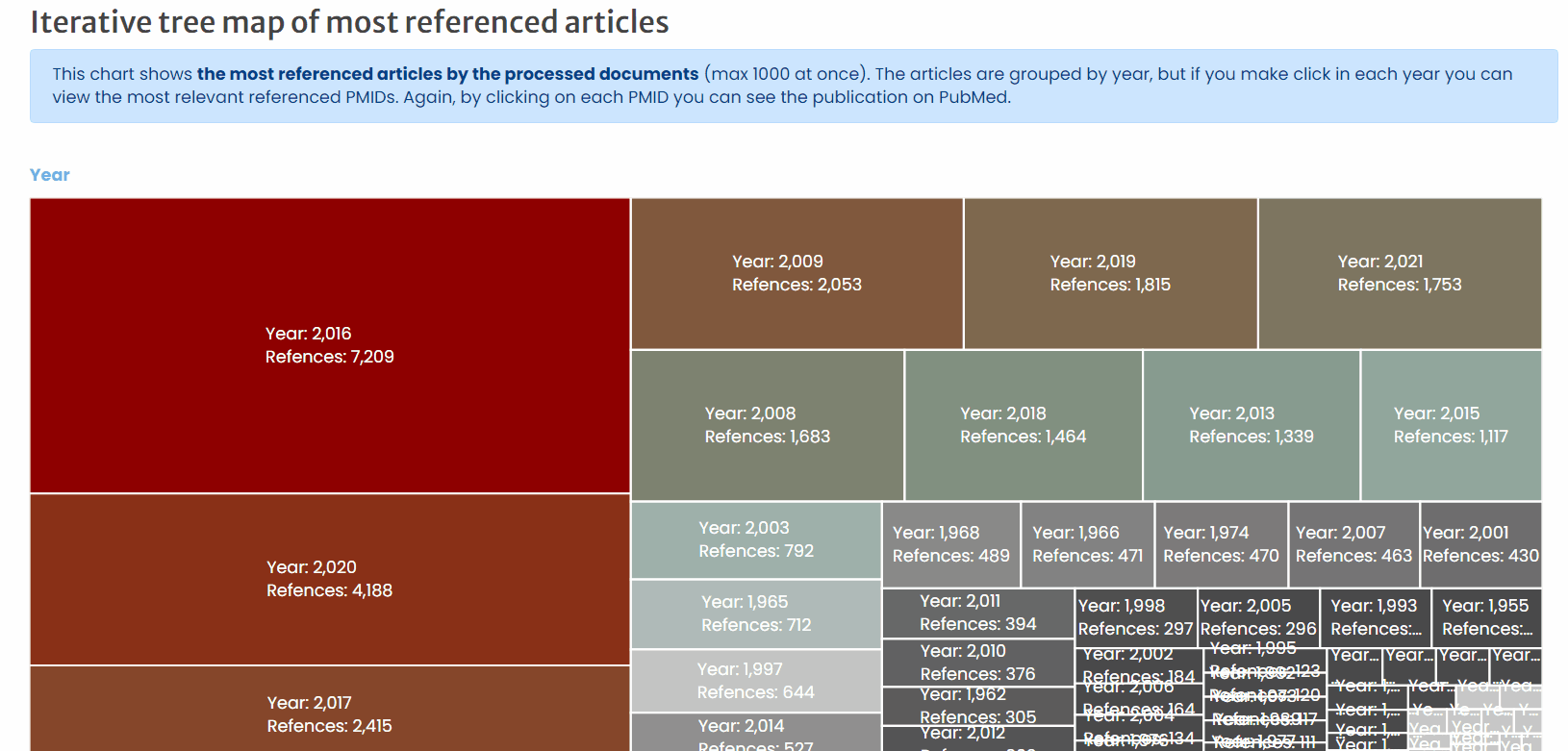Click the Year 2,001 block
The width and height of the screenshot is (1568, 751).
click(x=1480, y=544)
